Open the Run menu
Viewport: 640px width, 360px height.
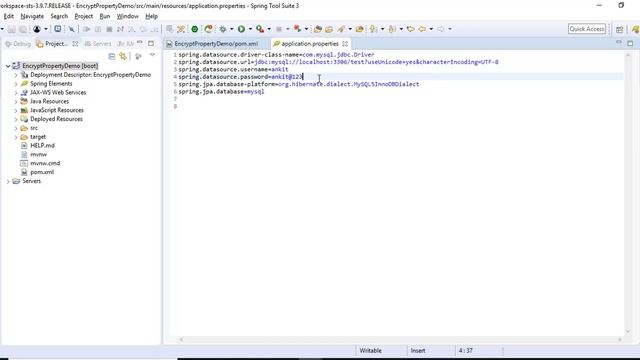pos(105,16)
